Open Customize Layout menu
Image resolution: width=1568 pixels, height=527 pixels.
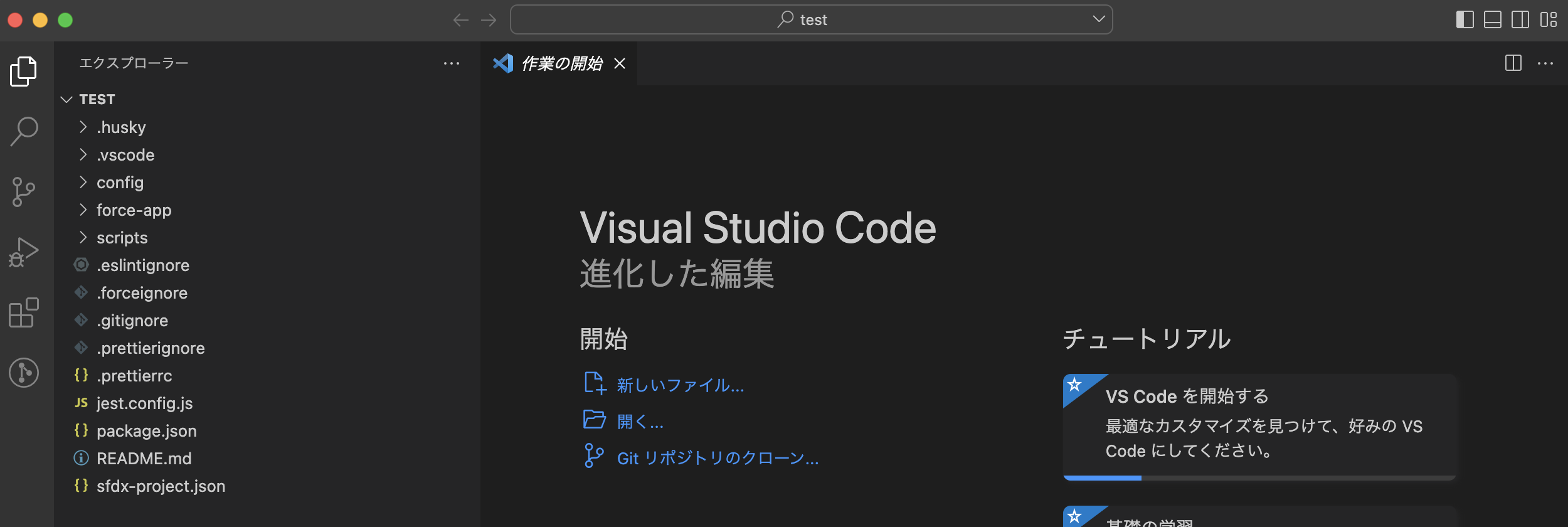[1549, 20]
